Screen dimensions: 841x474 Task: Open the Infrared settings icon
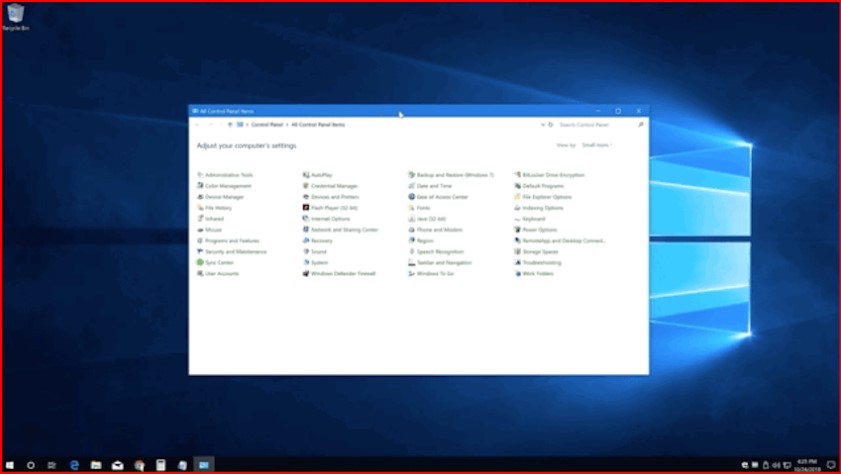point(200,219)
